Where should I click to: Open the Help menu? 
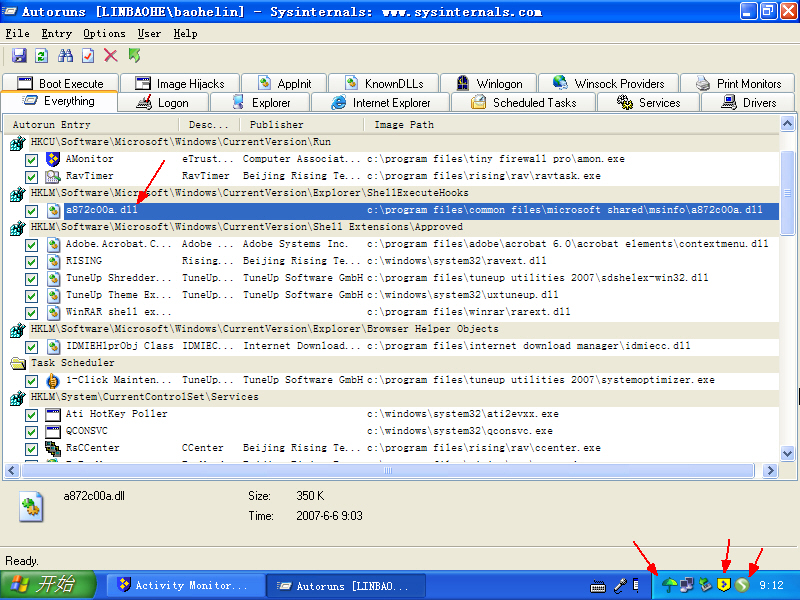click(185, 34)
